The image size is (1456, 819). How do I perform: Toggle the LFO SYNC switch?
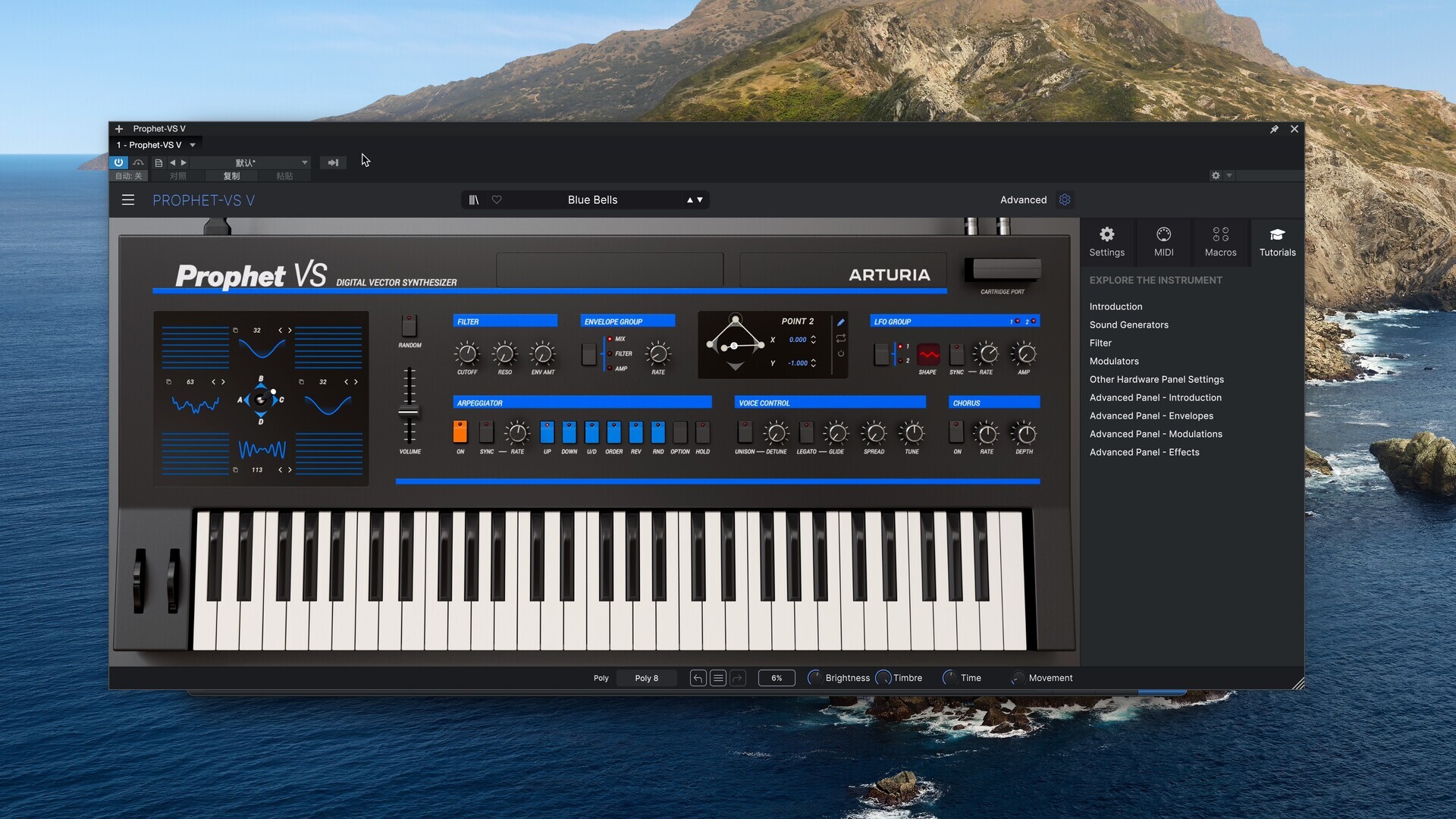(957, 354)
